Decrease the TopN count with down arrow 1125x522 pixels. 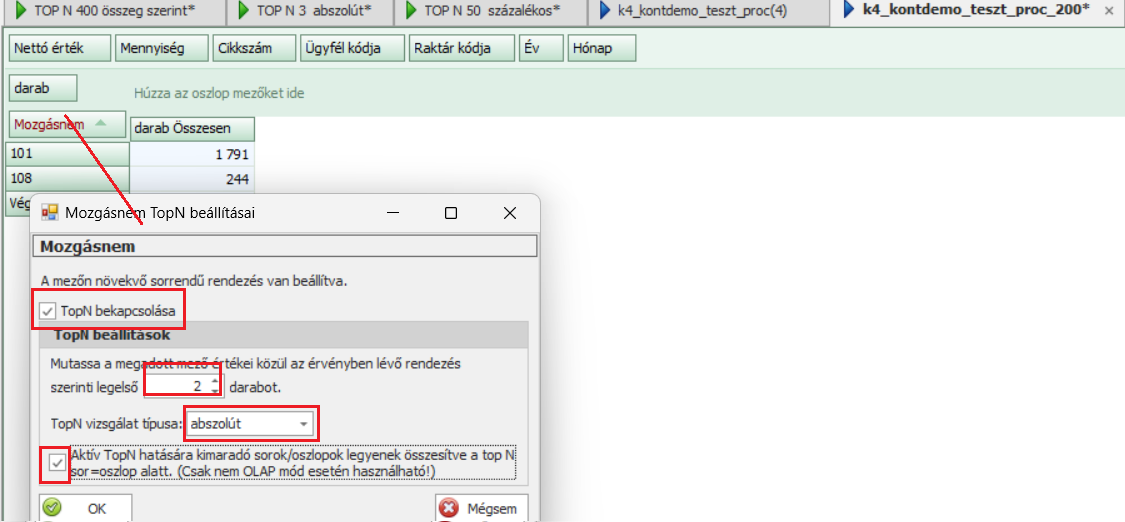pos(215,390)
